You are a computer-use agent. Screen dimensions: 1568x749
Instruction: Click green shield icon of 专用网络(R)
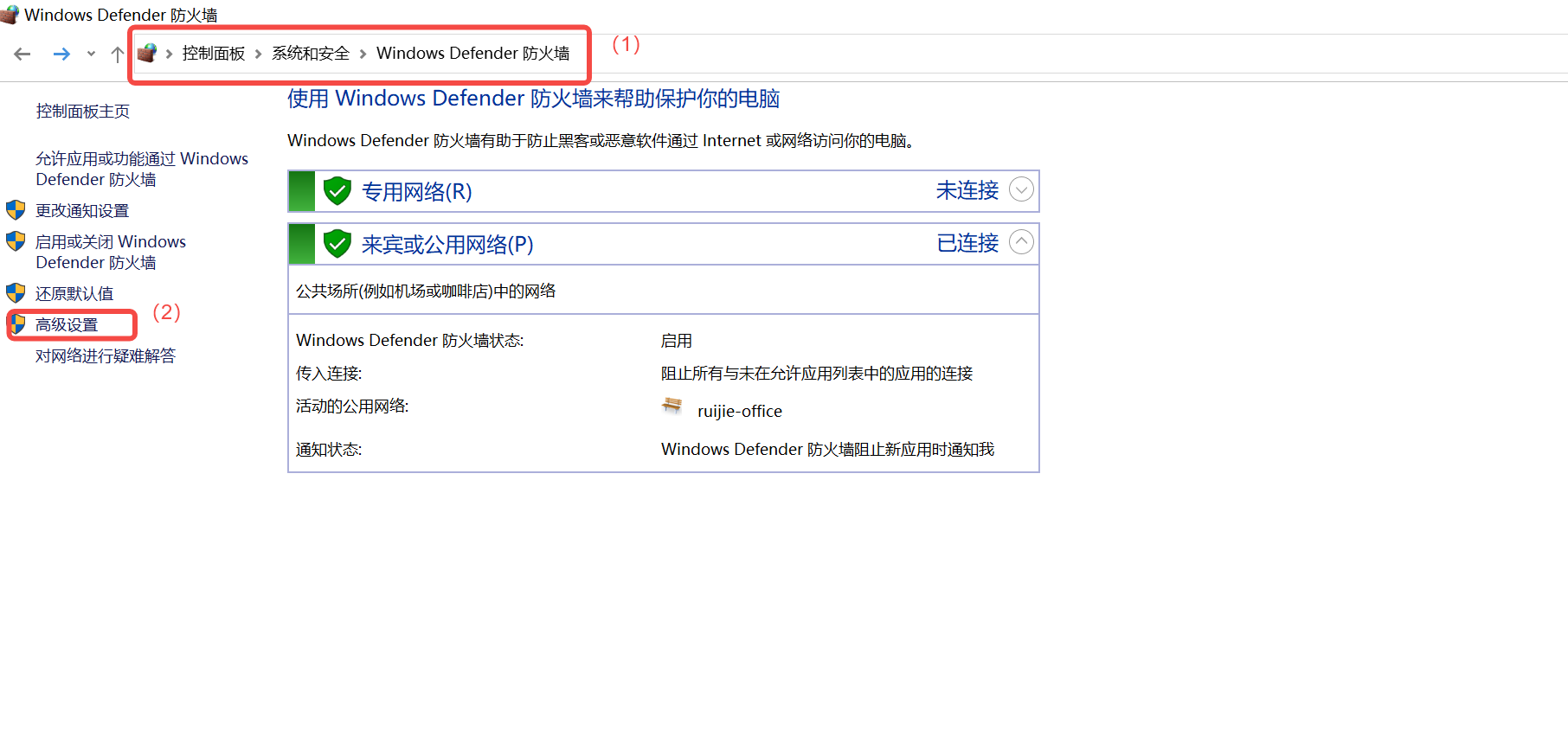337,191
